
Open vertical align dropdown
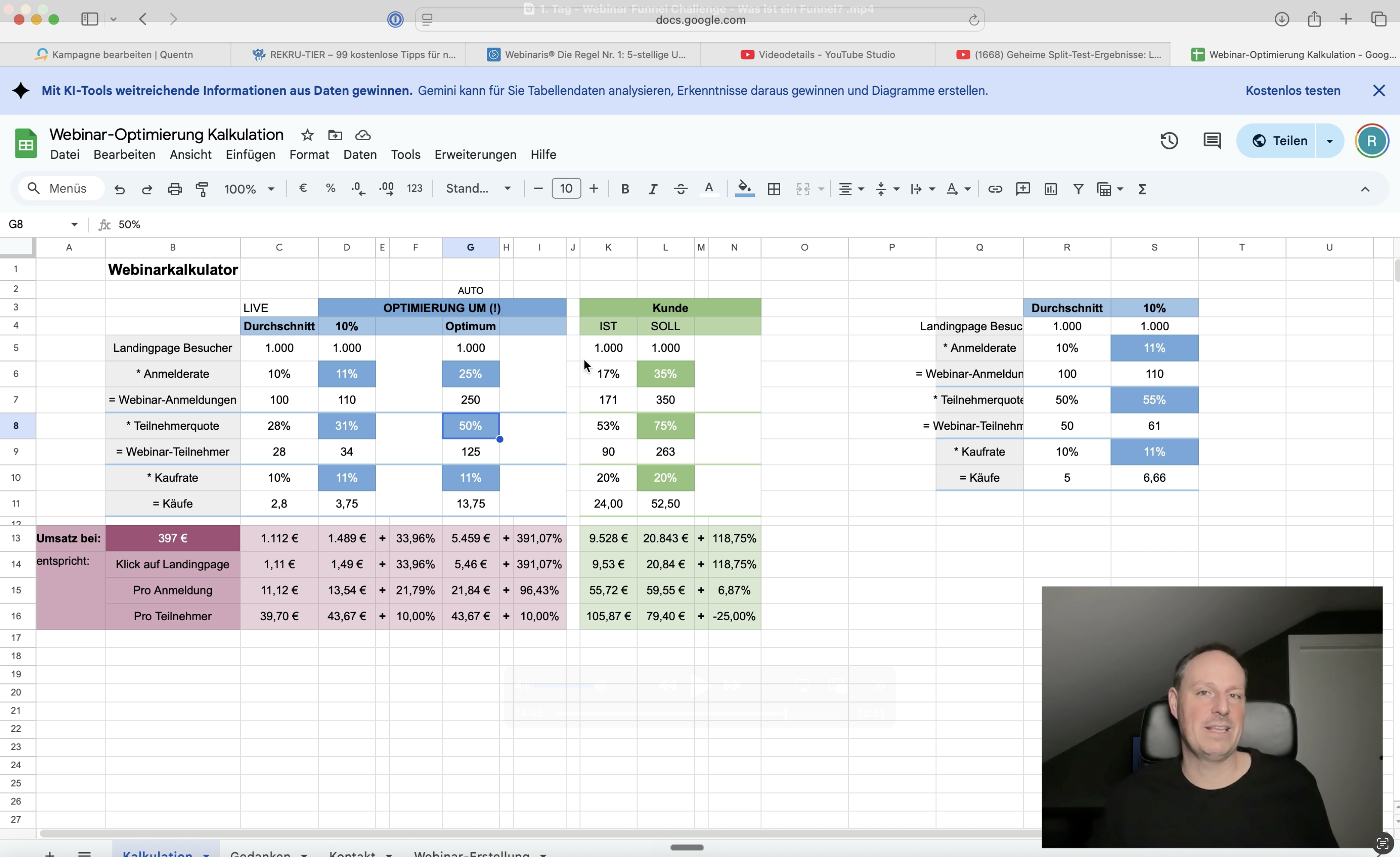(x=887, y=189)
